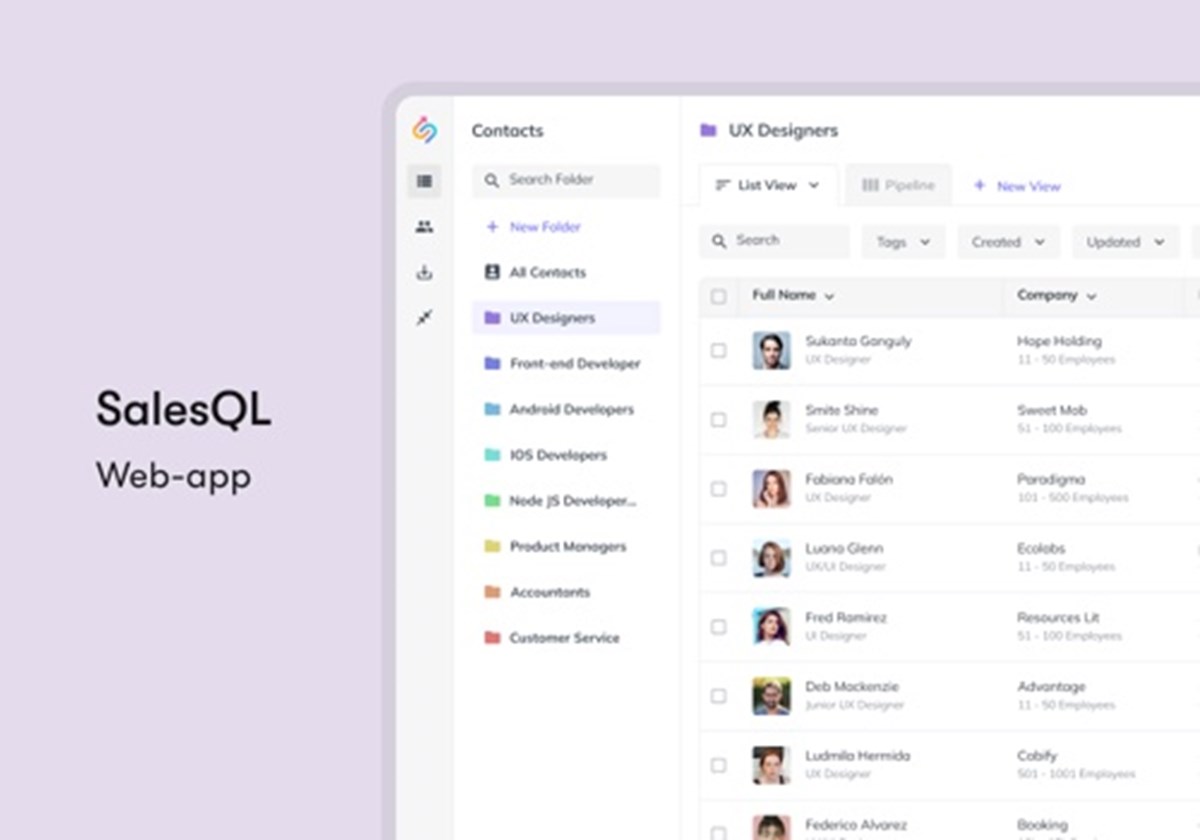This screenshot has height=840, width=1200.
Task: Check the box for Ludmila Hermida
Action: [718, 765]
